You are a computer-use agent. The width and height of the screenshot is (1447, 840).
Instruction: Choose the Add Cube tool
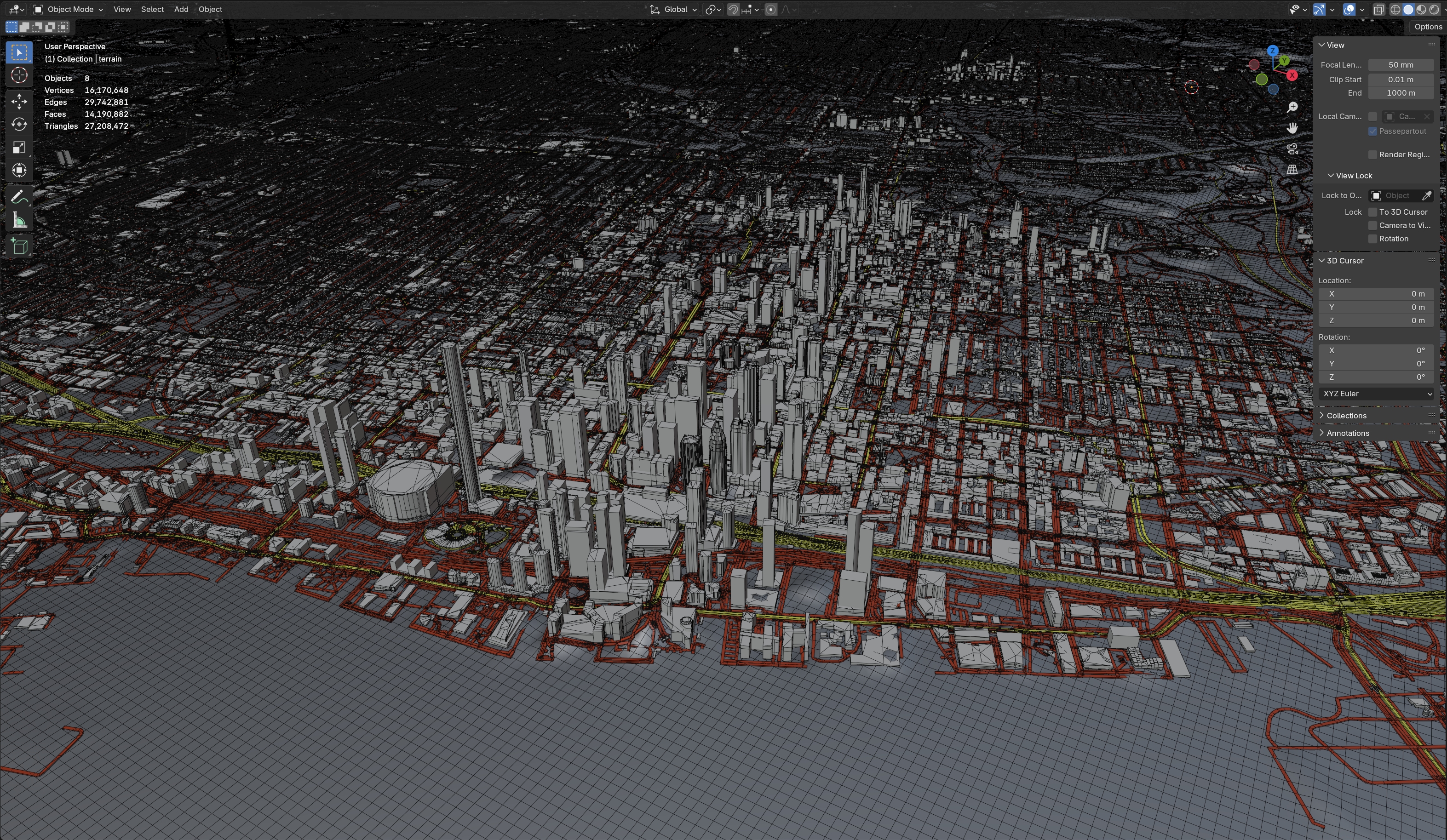click(x=19, y=246)
